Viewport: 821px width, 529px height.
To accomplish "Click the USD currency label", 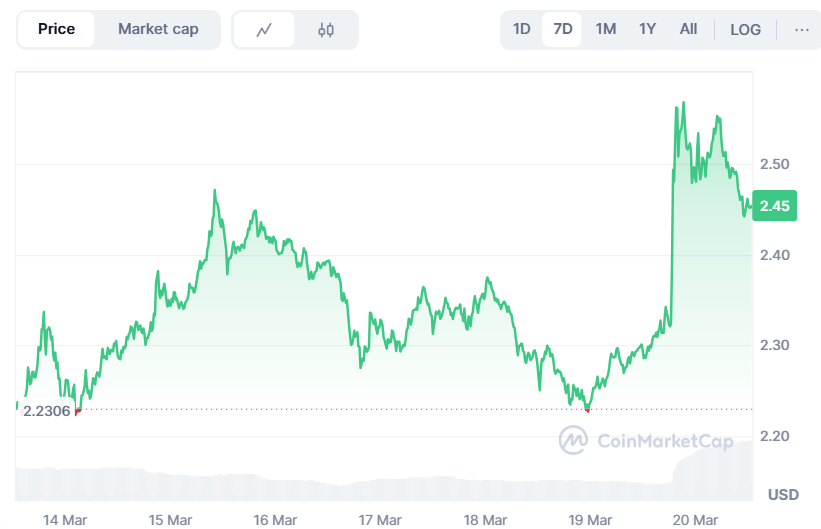I will tap(782, 495).
